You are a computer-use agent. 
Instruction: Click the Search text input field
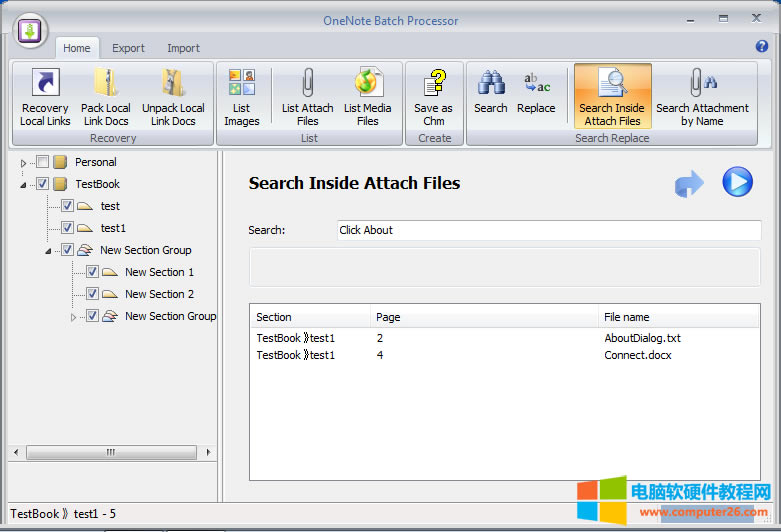[549, 230]
